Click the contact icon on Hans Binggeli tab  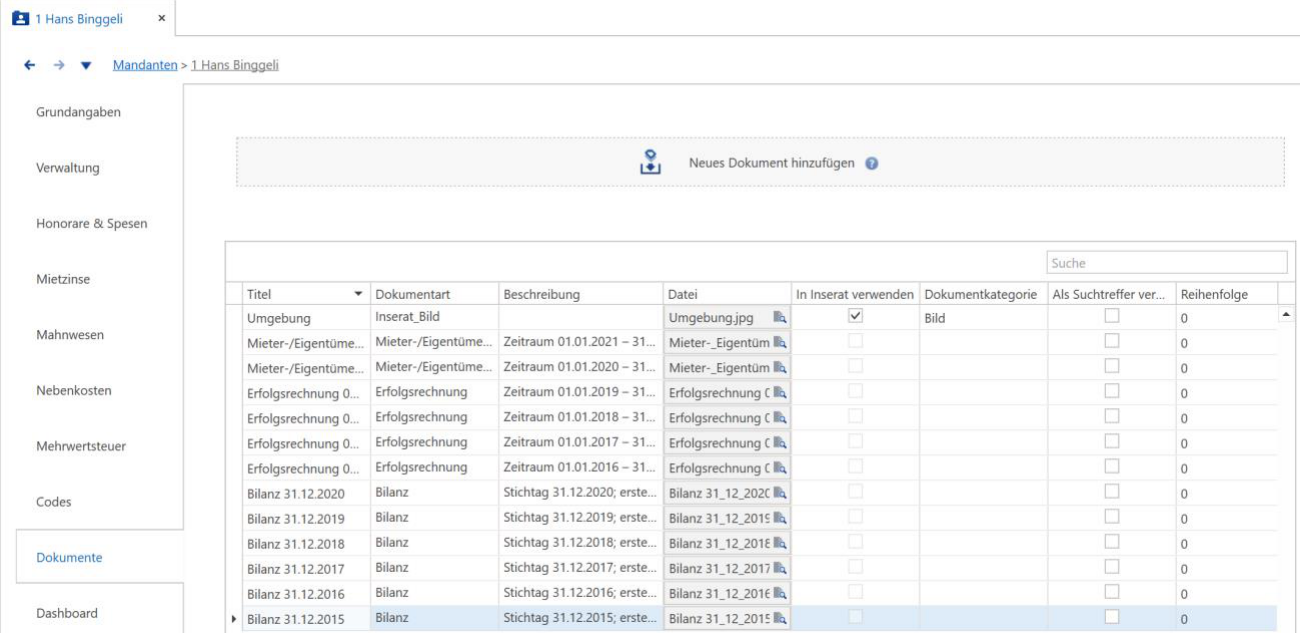18,19
